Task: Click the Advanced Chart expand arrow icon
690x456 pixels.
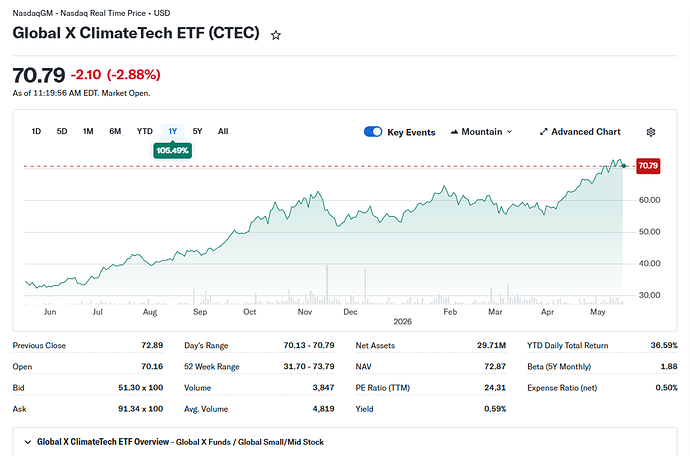Action: (543, 132)
